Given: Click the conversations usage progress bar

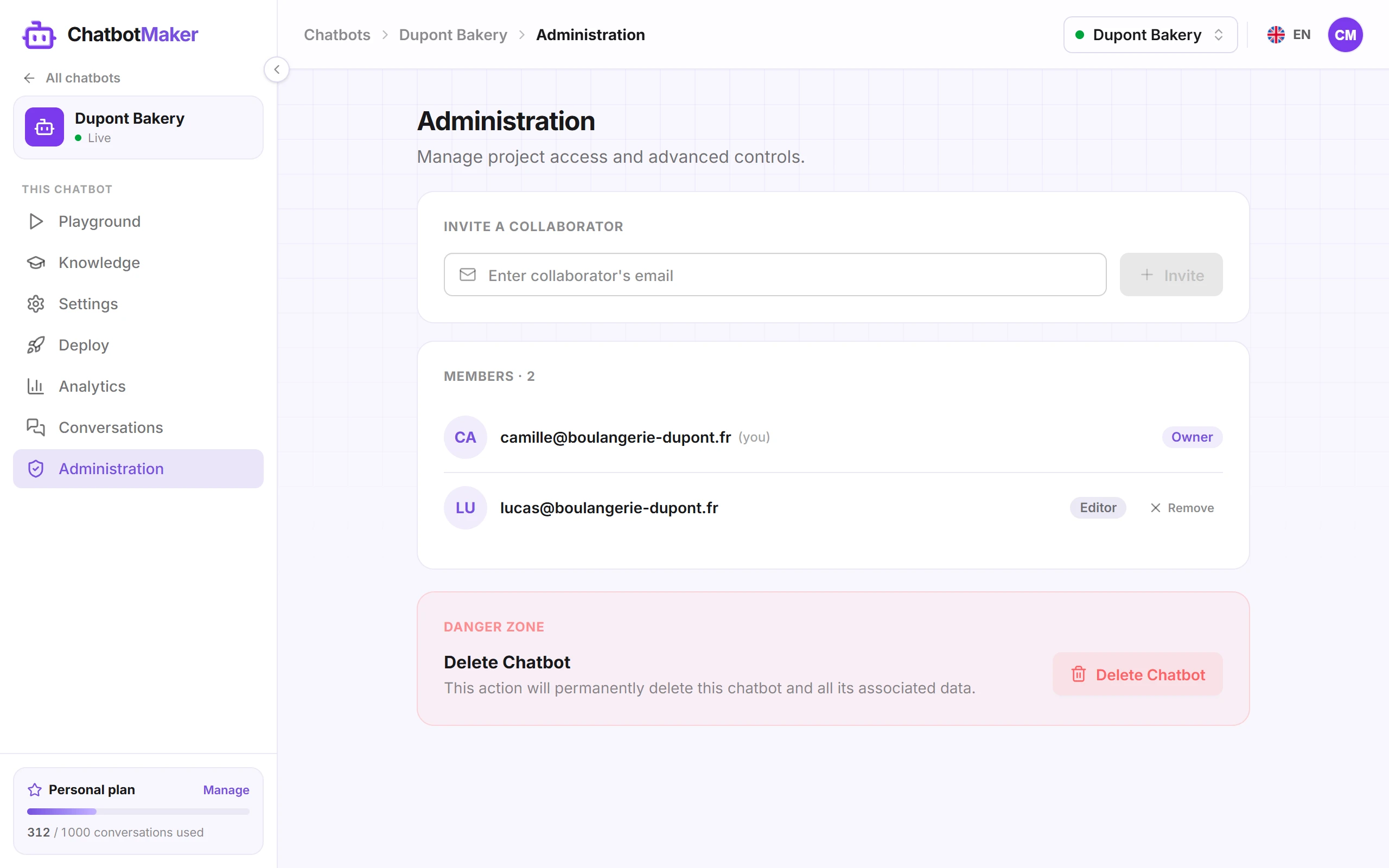Looking at the screenshot, I should [x=138, y=812].
